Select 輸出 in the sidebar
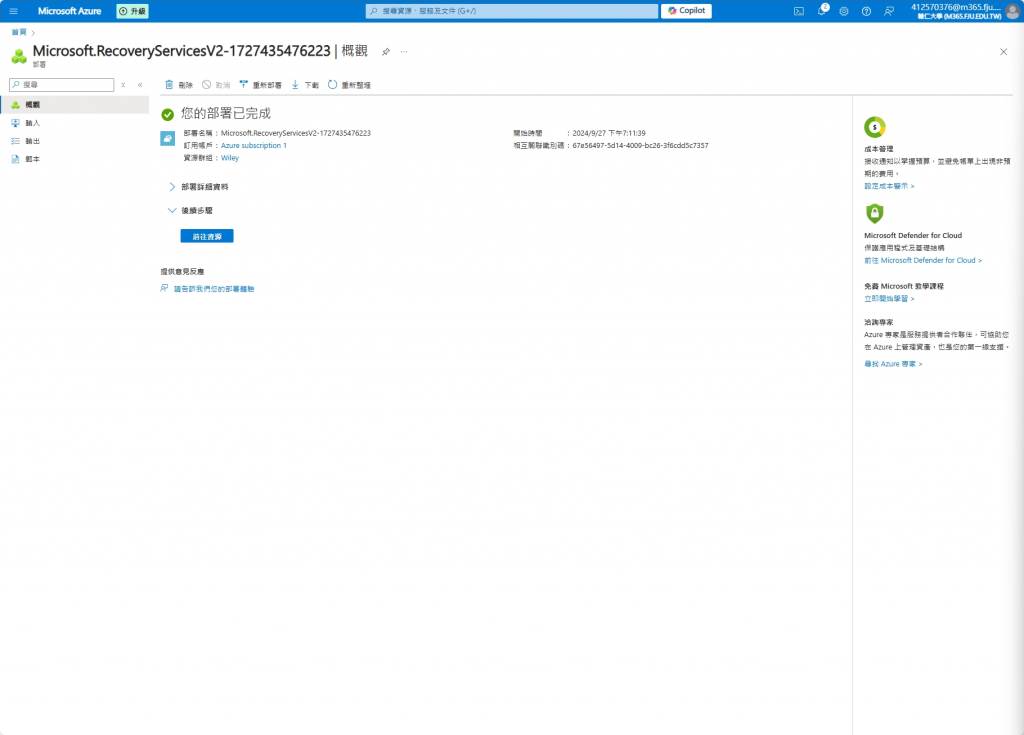This screenshot has width=1024, height=735. 74,141
